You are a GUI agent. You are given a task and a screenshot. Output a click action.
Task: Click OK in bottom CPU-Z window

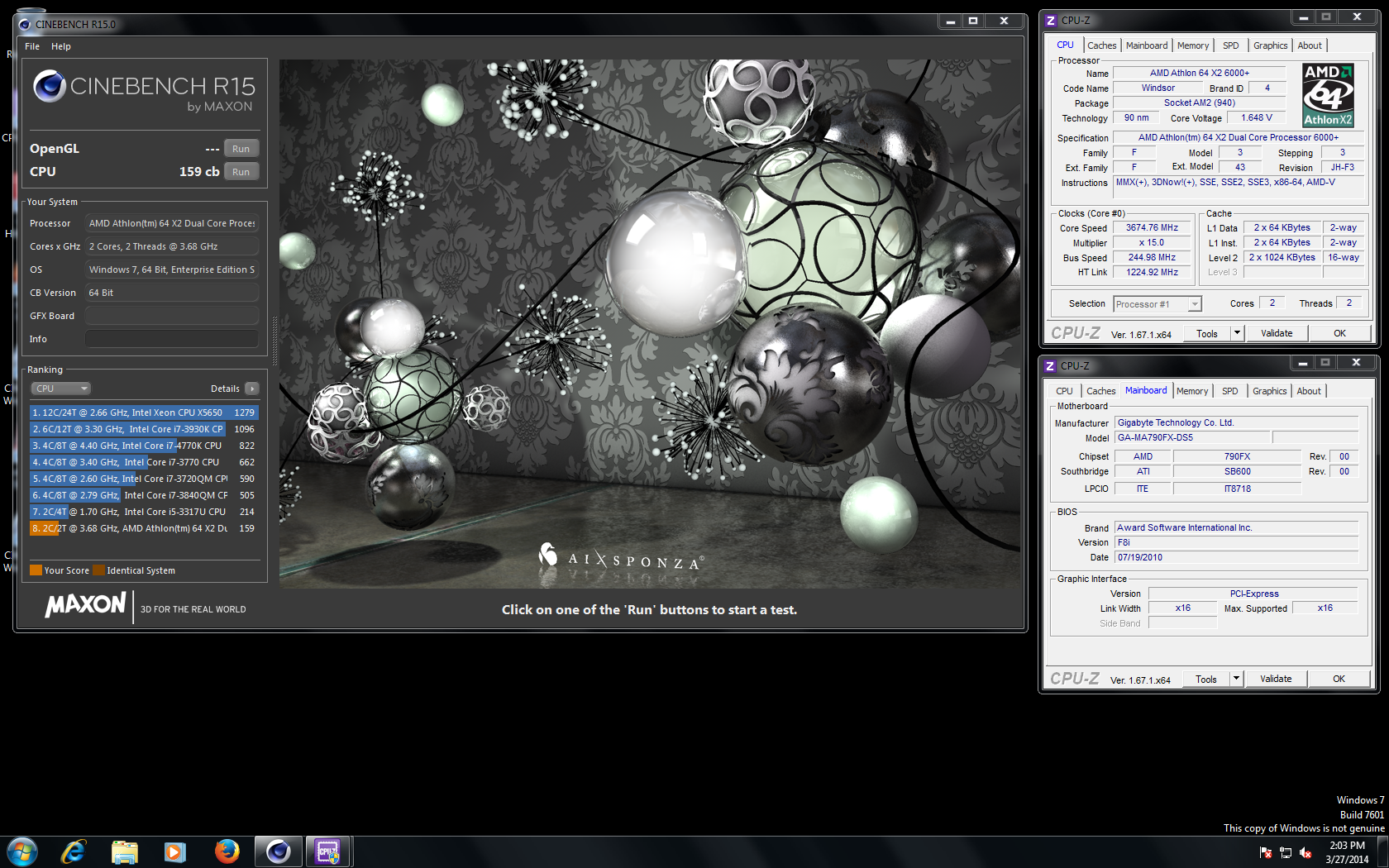pyautogui.click(x=1339, y=679)
